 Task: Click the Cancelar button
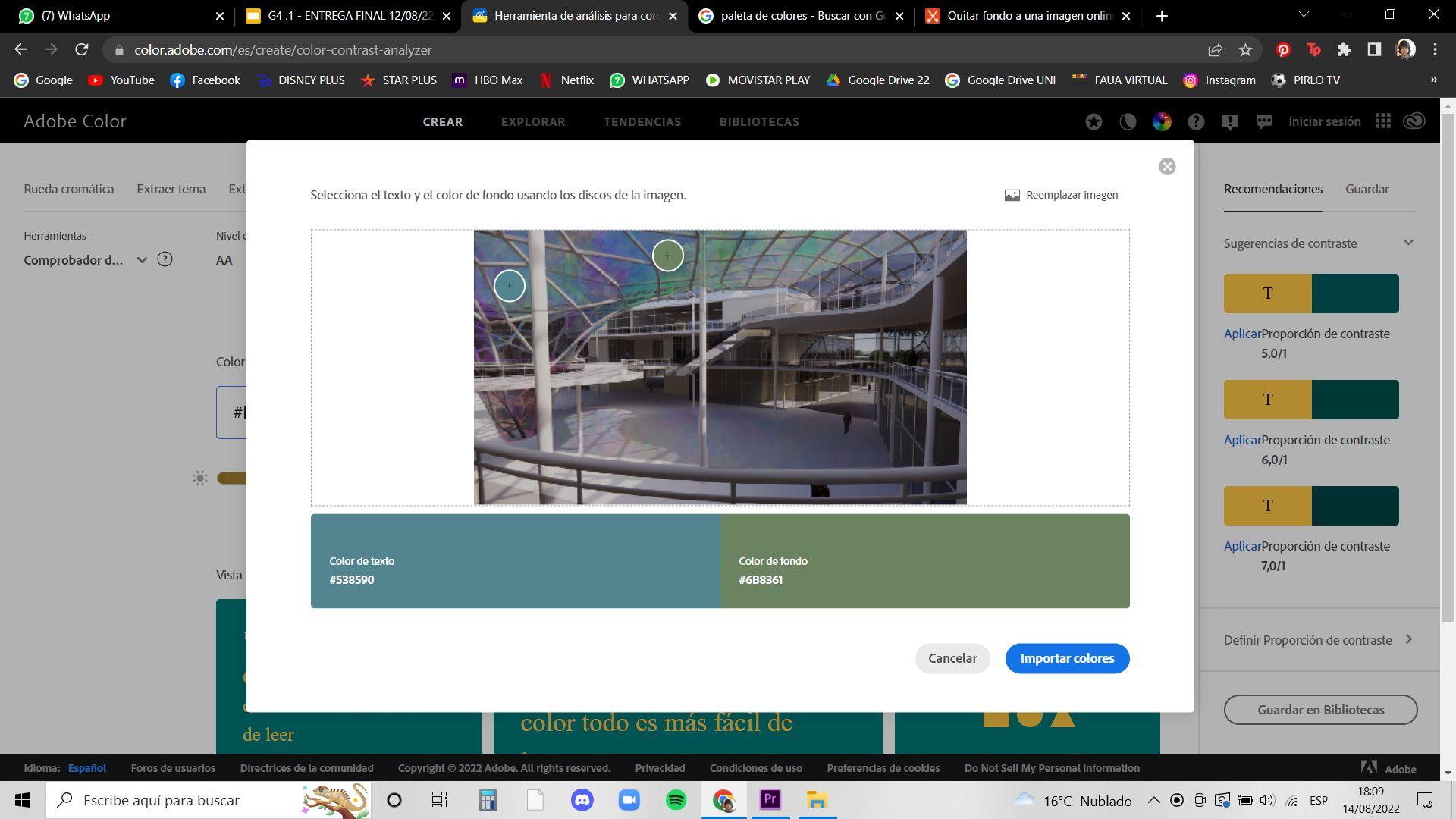coord(952,658)
